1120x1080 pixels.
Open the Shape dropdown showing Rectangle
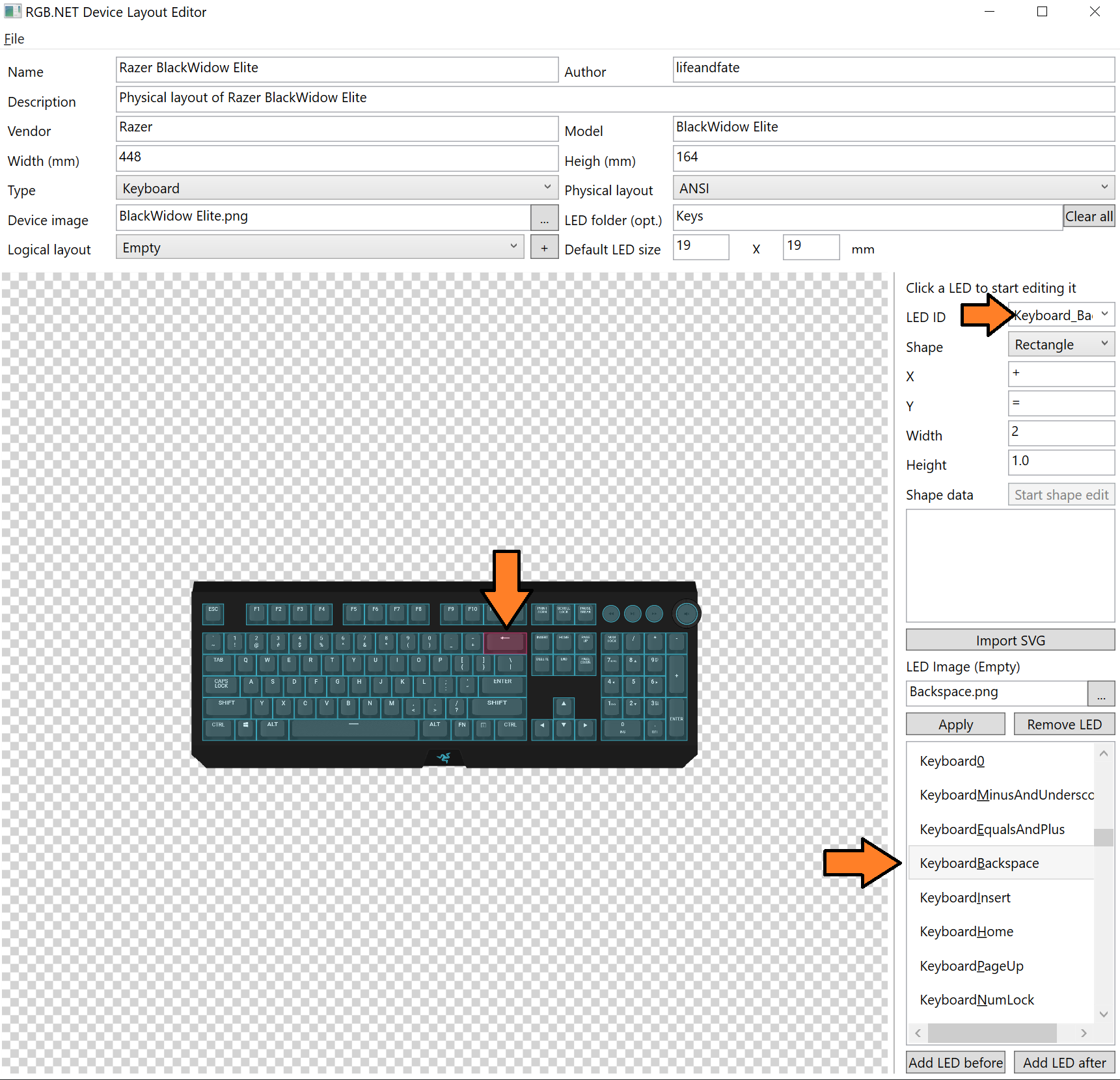pyautogui.click(x=1061, y=344)
